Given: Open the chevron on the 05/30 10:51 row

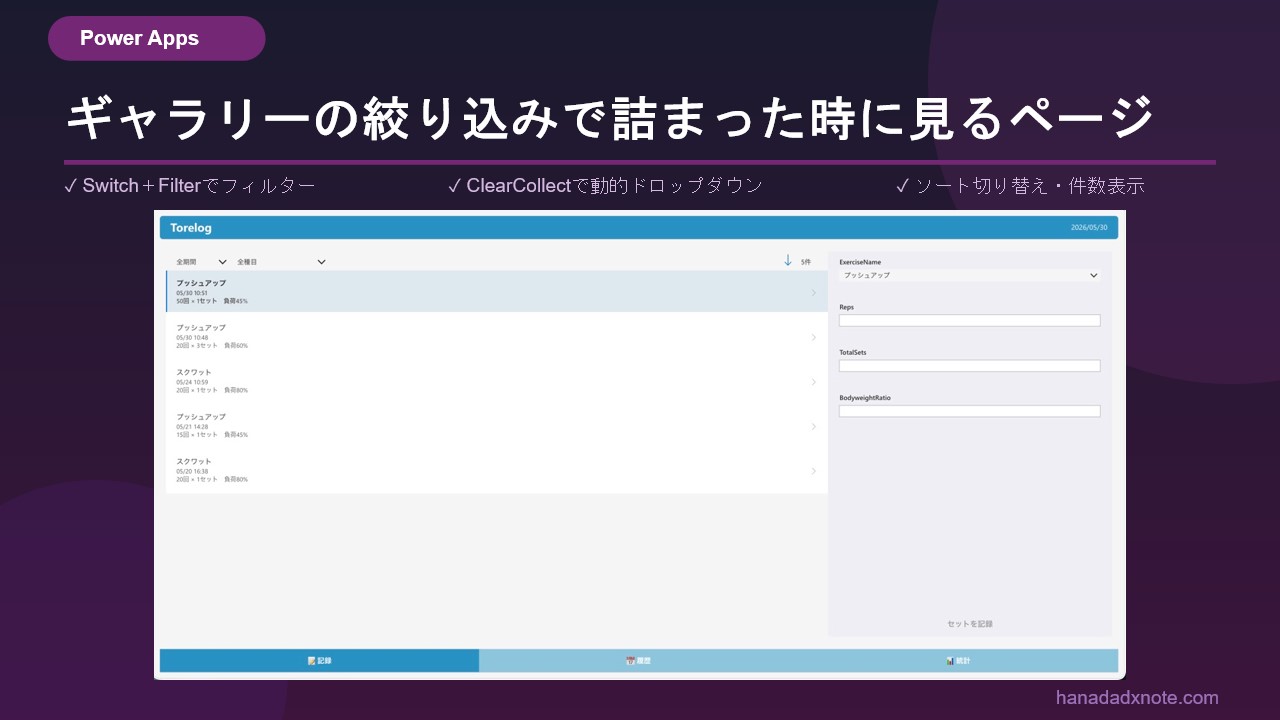Looking at the screenshot, I should 814,293.
